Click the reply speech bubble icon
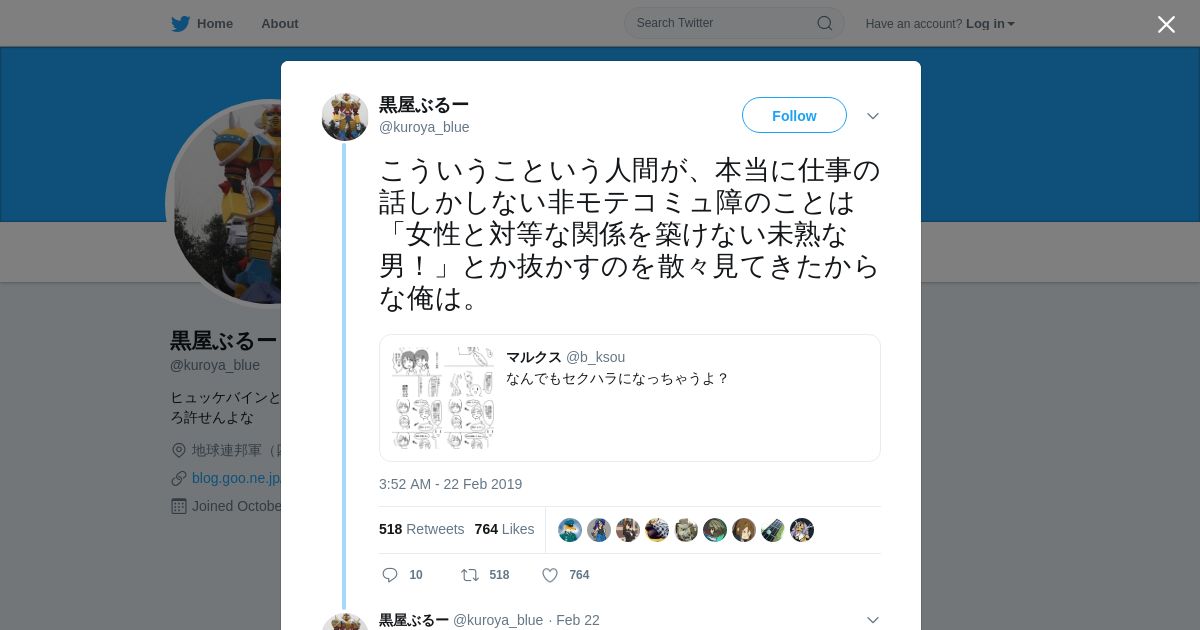The height and width of the screenshot is (630, 1200). point(390,575)
